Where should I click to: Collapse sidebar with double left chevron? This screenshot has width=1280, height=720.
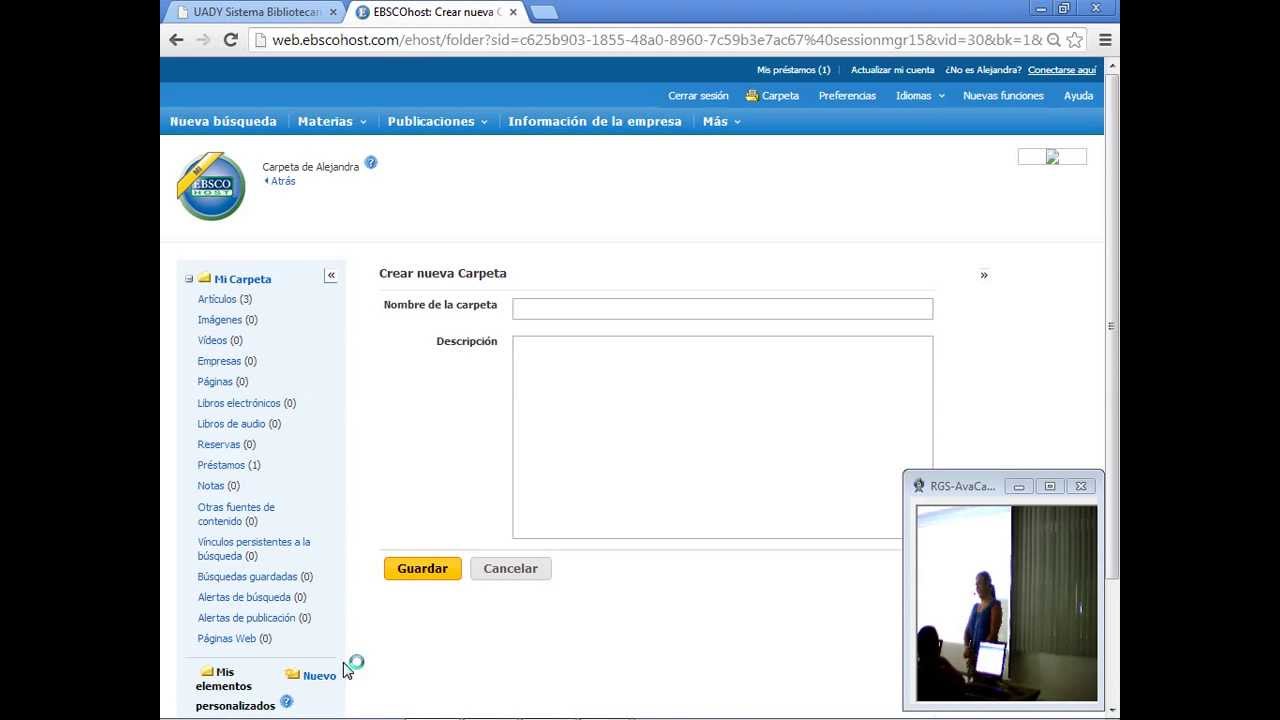tap(331, 275)
